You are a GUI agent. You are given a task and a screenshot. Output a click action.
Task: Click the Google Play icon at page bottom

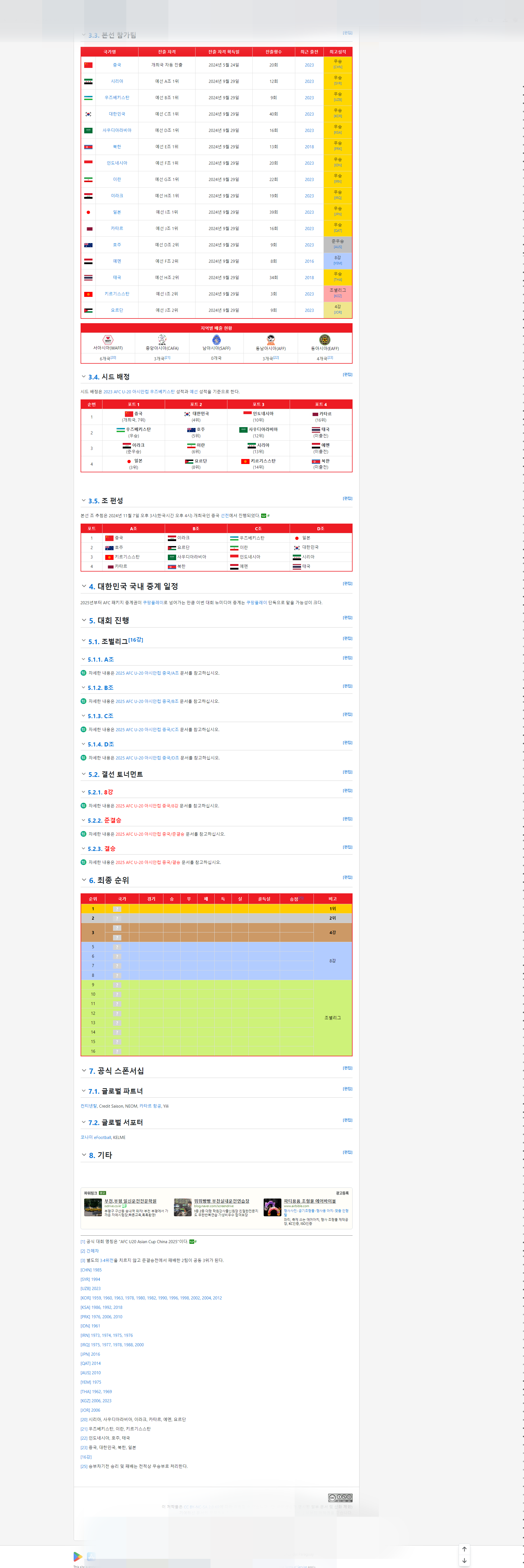click(x=78, y=1557)
